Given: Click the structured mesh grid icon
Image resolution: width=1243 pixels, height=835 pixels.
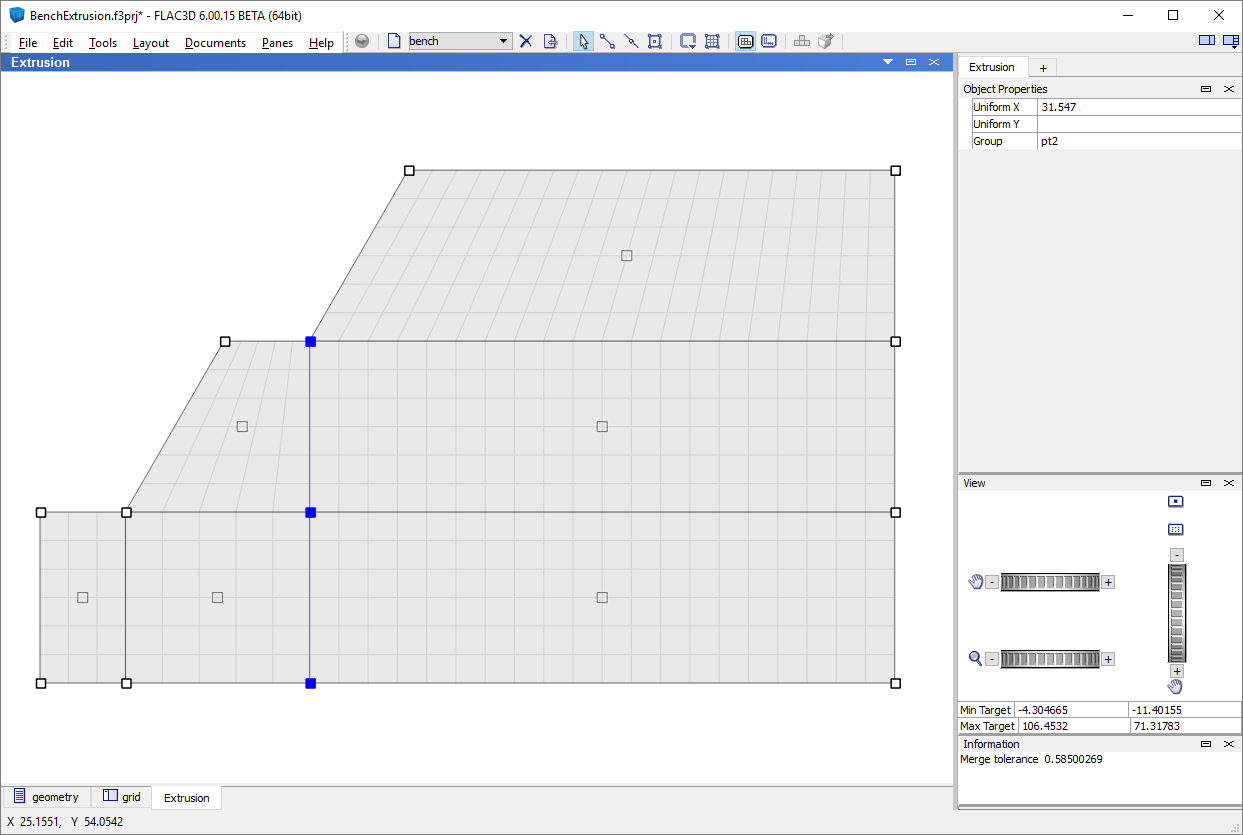Looking at the screenshot, I should pos(712,41).
